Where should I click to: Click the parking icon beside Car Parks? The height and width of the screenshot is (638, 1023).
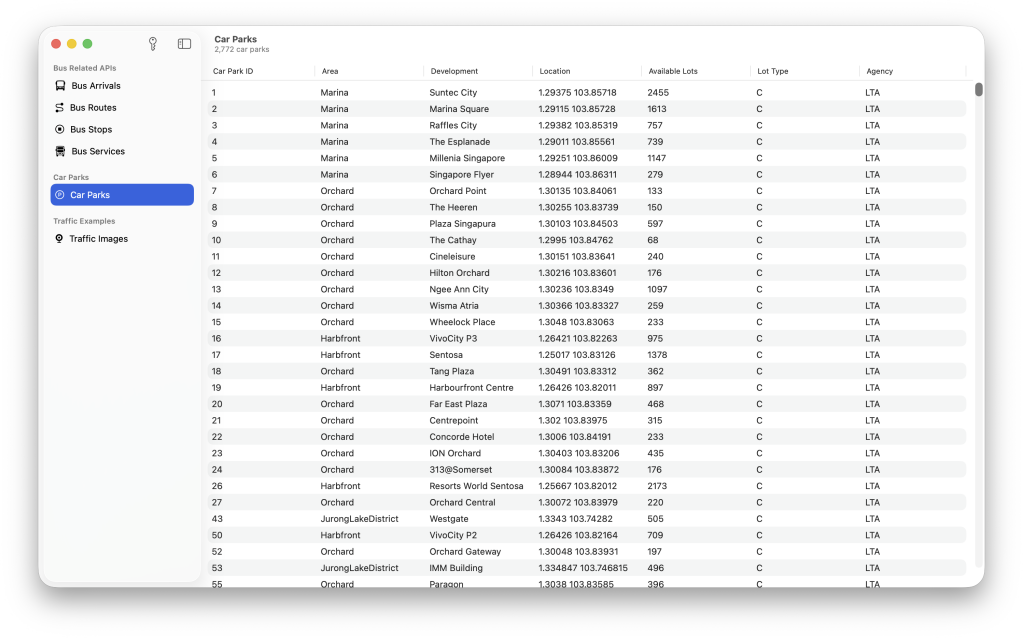(x=59, y=194)
